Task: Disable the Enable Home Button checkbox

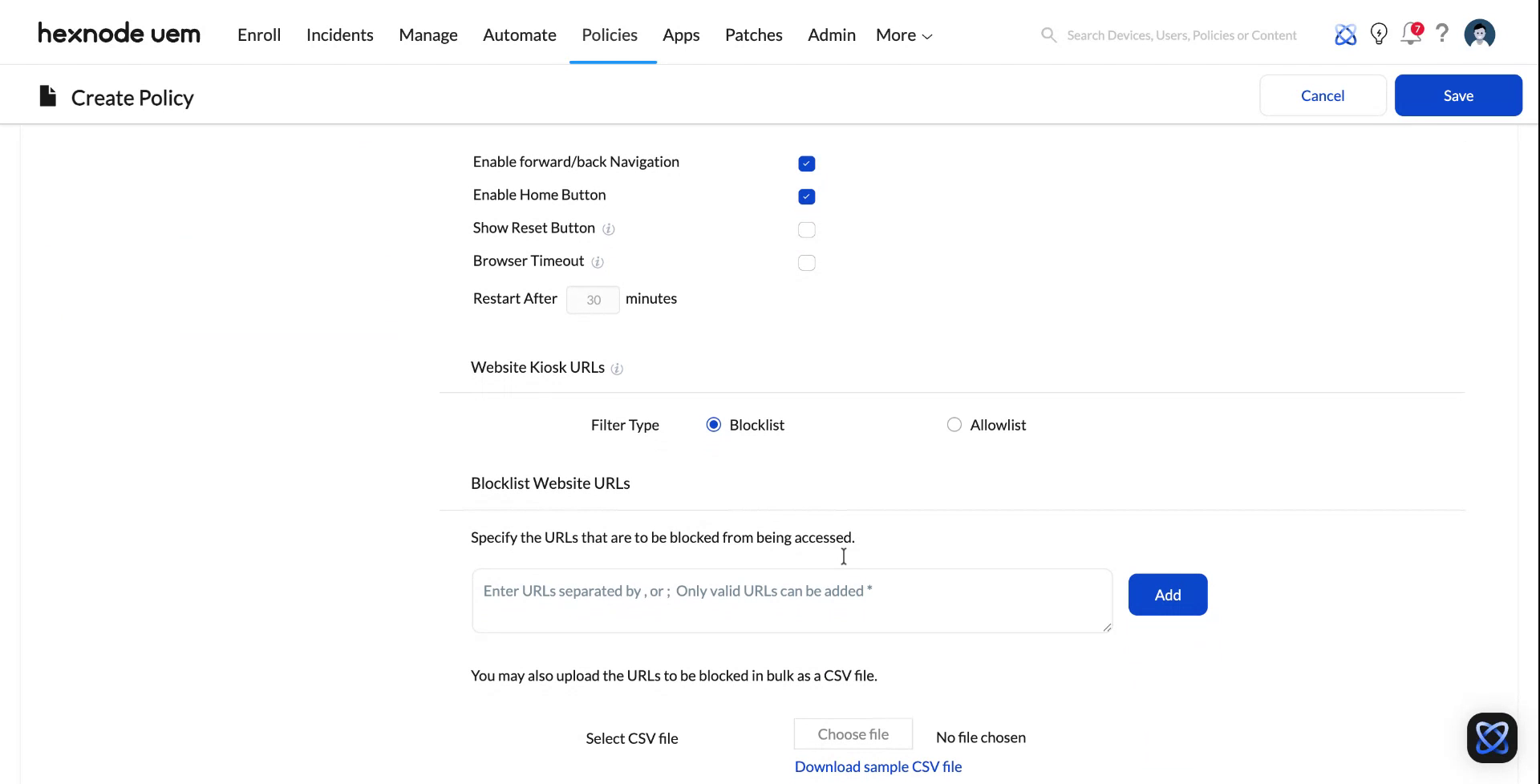Action: coord(806,196)
